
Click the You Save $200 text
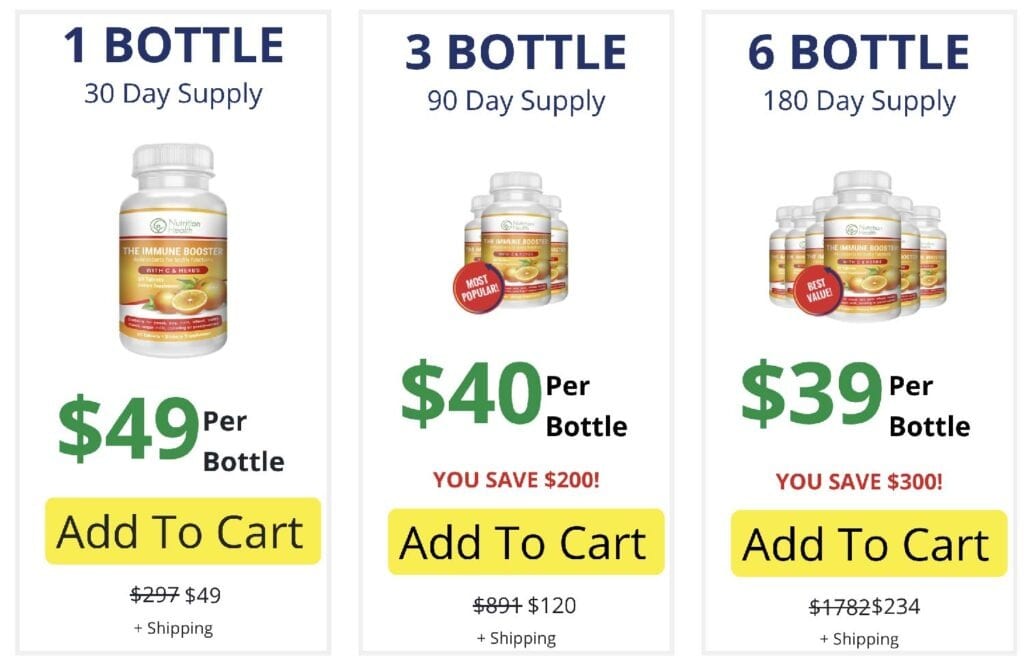(516, 480)
